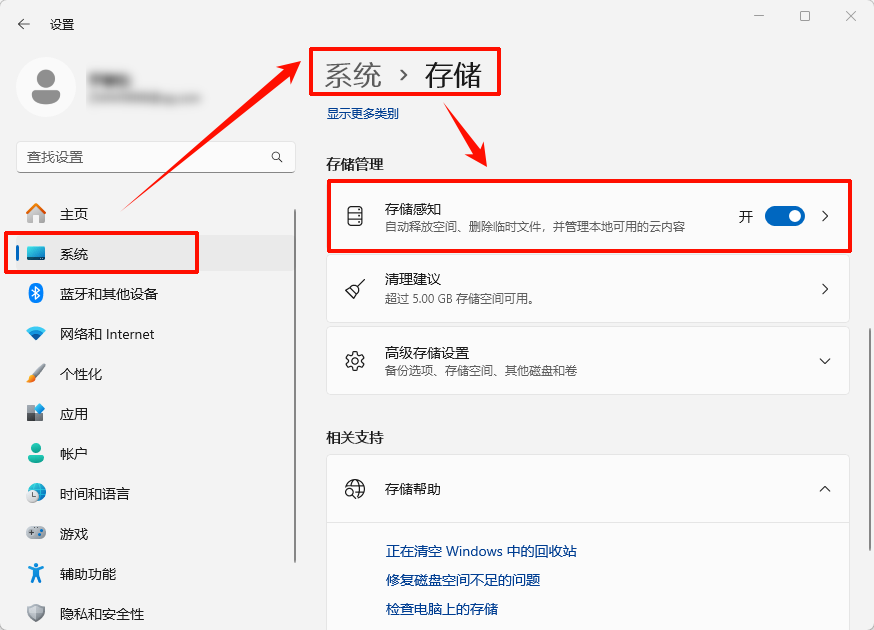The image size is (874, 630).
Task: Expand 高级存储设置 section
Action: 825,361
